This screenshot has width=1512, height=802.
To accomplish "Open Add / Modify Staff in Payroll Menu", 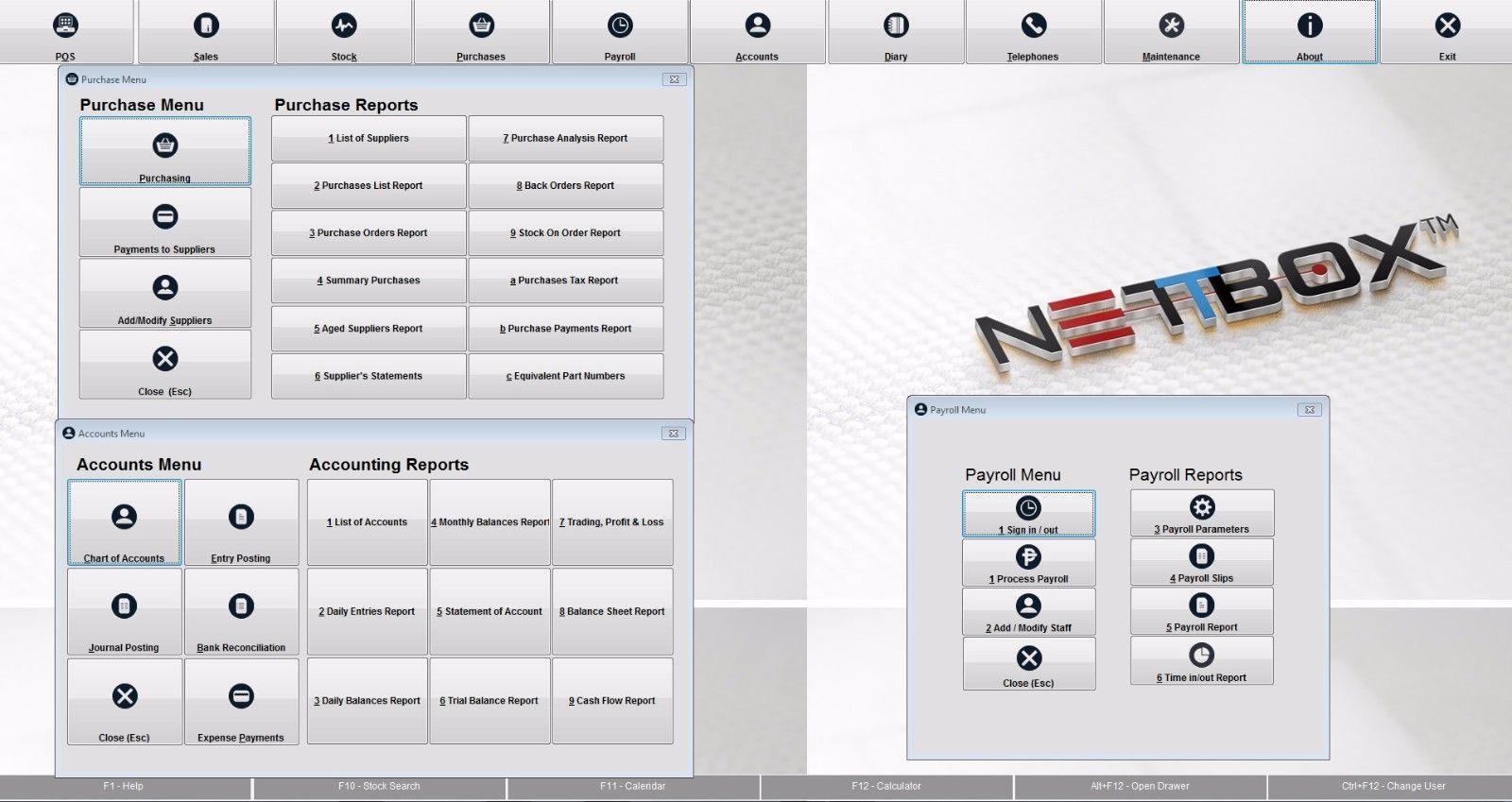I will 1029,611.
